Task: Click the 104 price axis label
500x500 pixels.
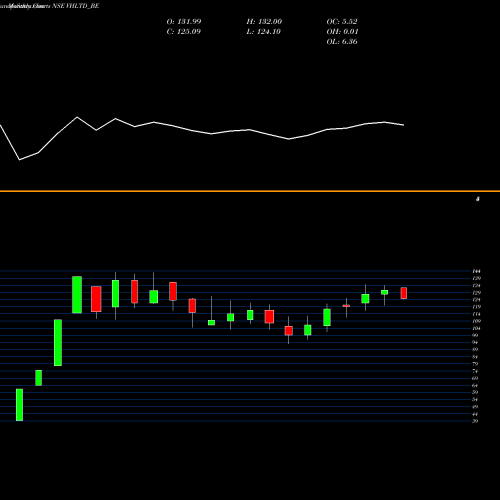Action: pyautogui.click(x=477, y=328)
